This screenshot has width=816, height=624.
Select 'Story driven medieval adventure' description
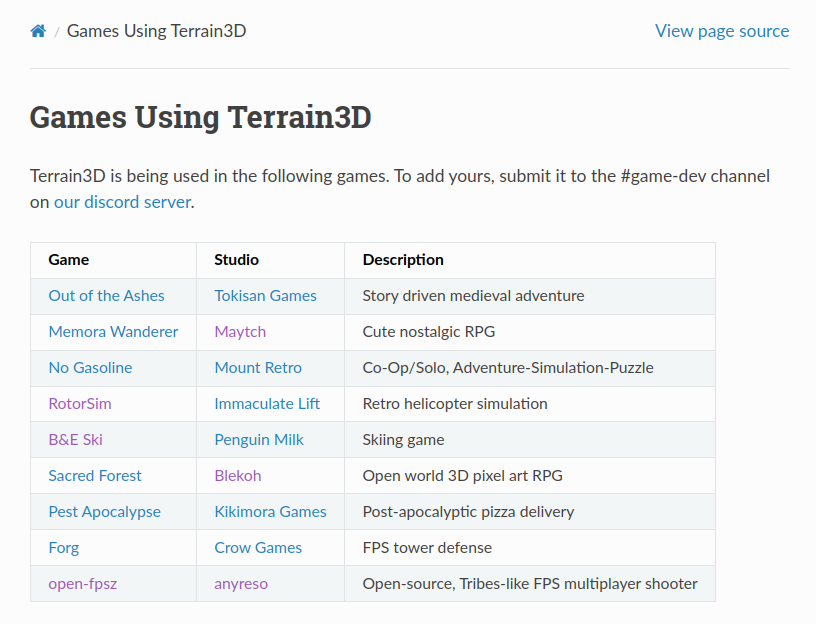[x=473, y=296]
